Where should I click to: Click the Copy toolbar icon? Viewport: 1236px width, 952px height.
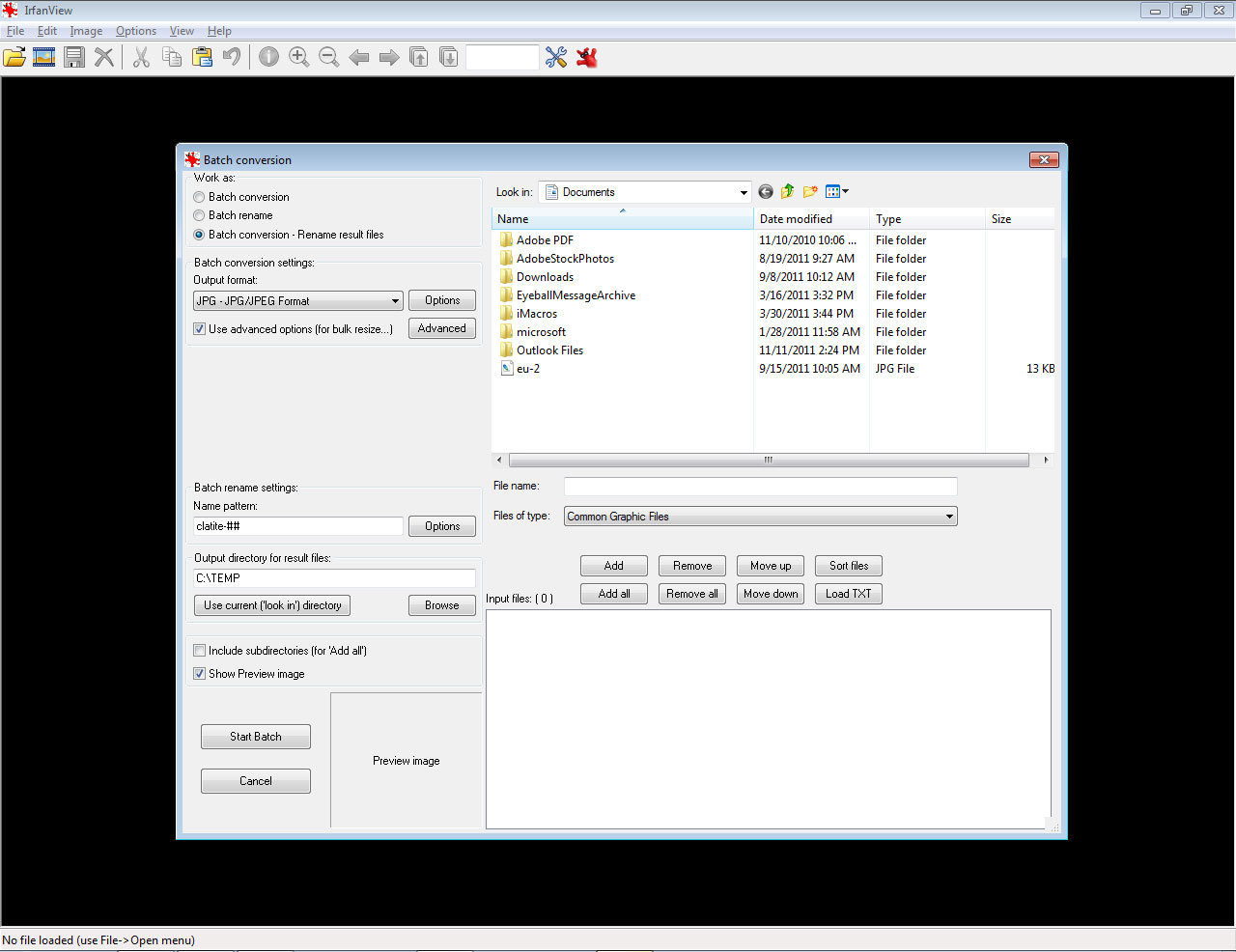click(172, 57)
